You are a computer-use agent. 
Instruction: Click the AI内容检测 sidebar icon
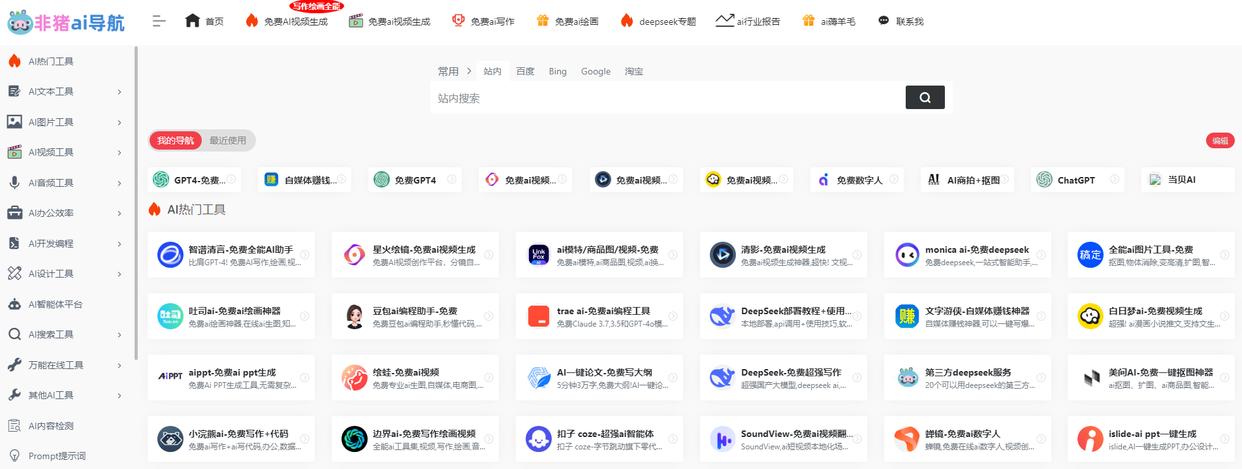click(x=15, y=425)
